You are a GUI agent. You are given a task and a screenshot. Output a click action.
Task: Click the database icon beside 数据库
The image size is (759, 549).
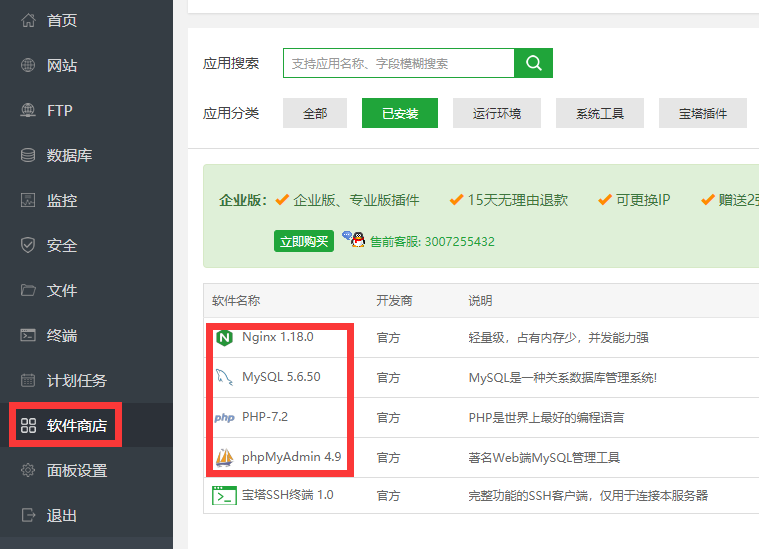[28, 155]
